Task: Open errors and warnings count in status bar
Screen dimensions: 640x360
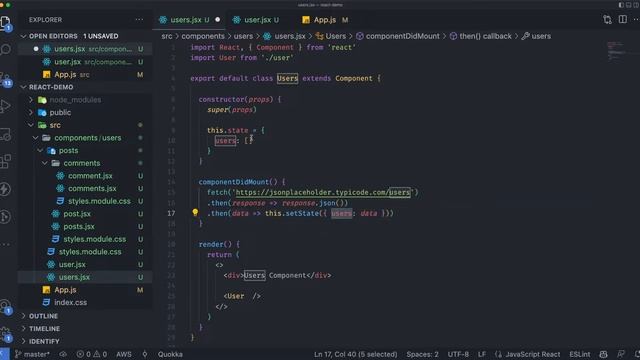Action: [91, 354]
